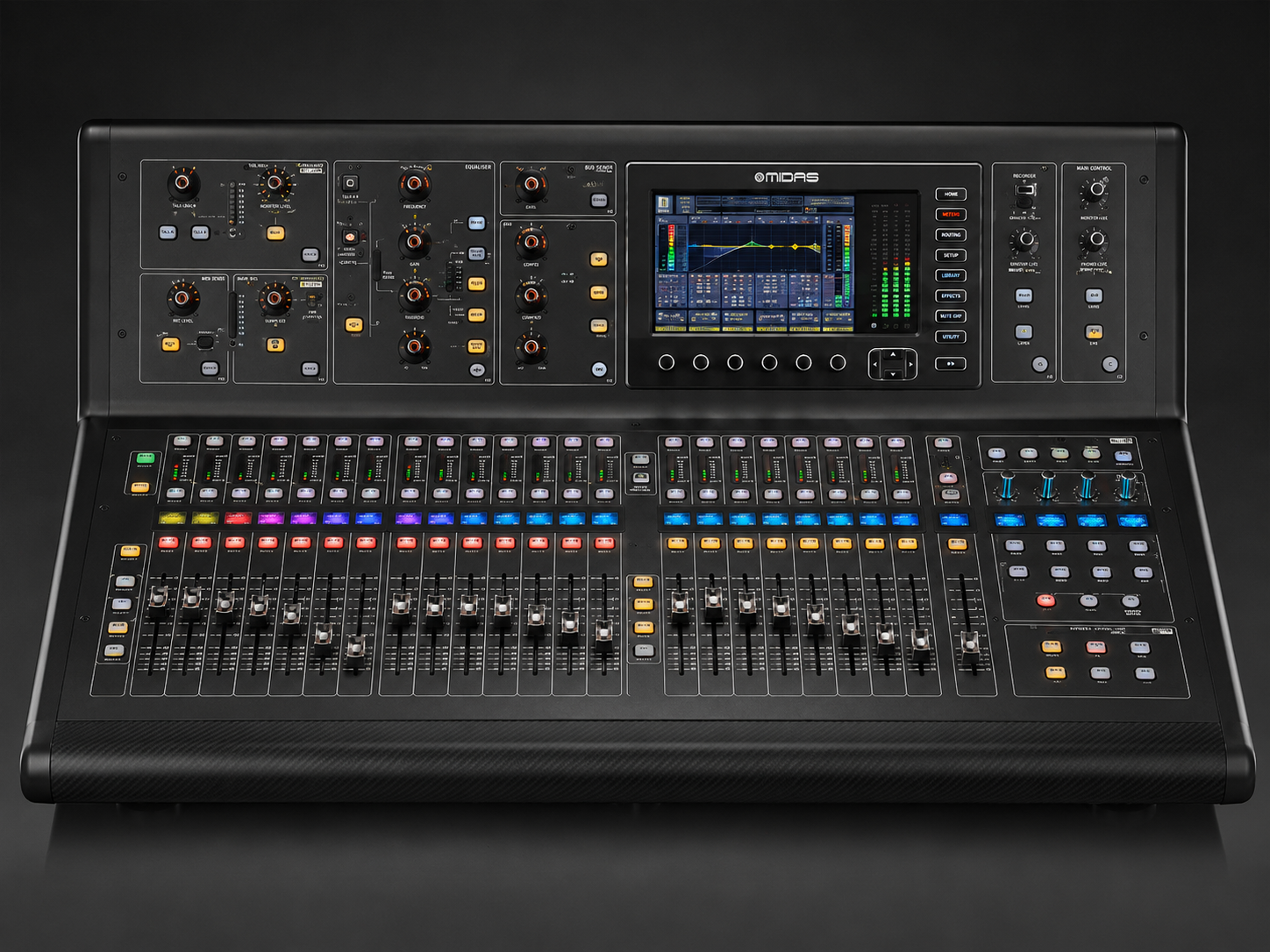1270x952 pixels.
Task: Select the third rotary encoder under the display
Action: 735,362
